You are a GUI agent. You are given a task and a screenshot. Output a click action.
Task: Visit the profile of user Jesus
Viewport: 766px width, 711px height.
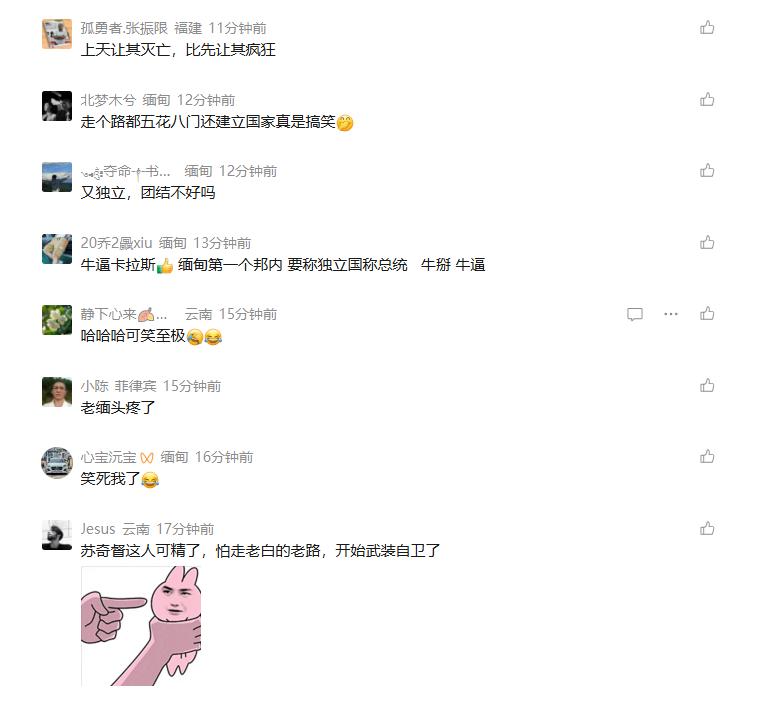point(98,529)
